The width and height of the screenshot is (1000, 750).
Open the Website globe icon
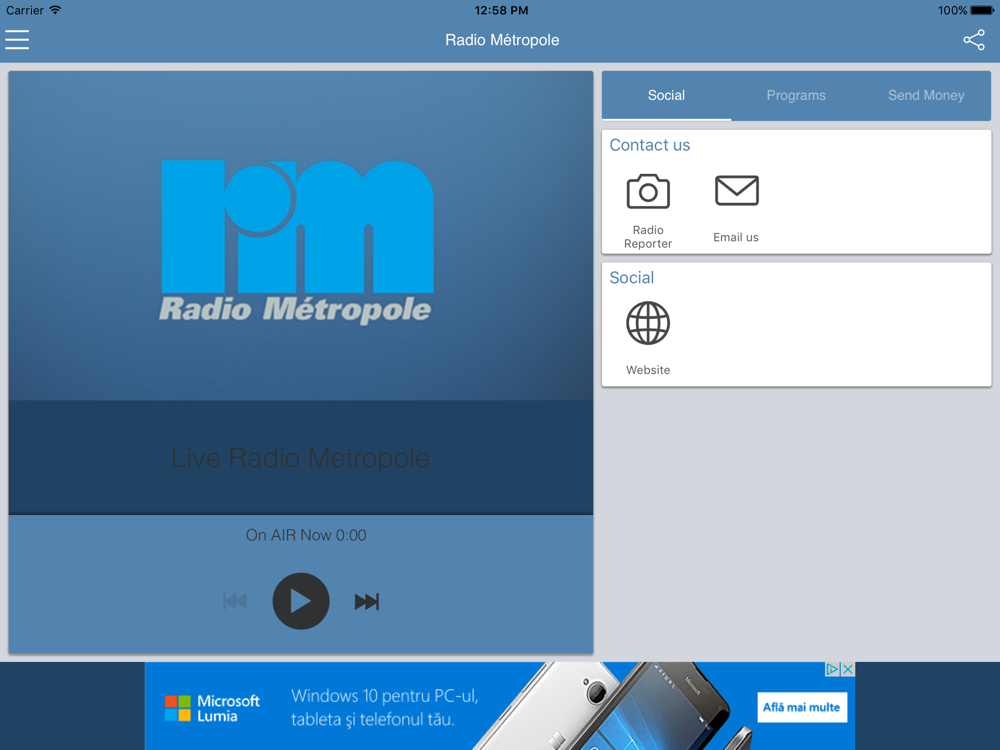(x=648, y=324)
